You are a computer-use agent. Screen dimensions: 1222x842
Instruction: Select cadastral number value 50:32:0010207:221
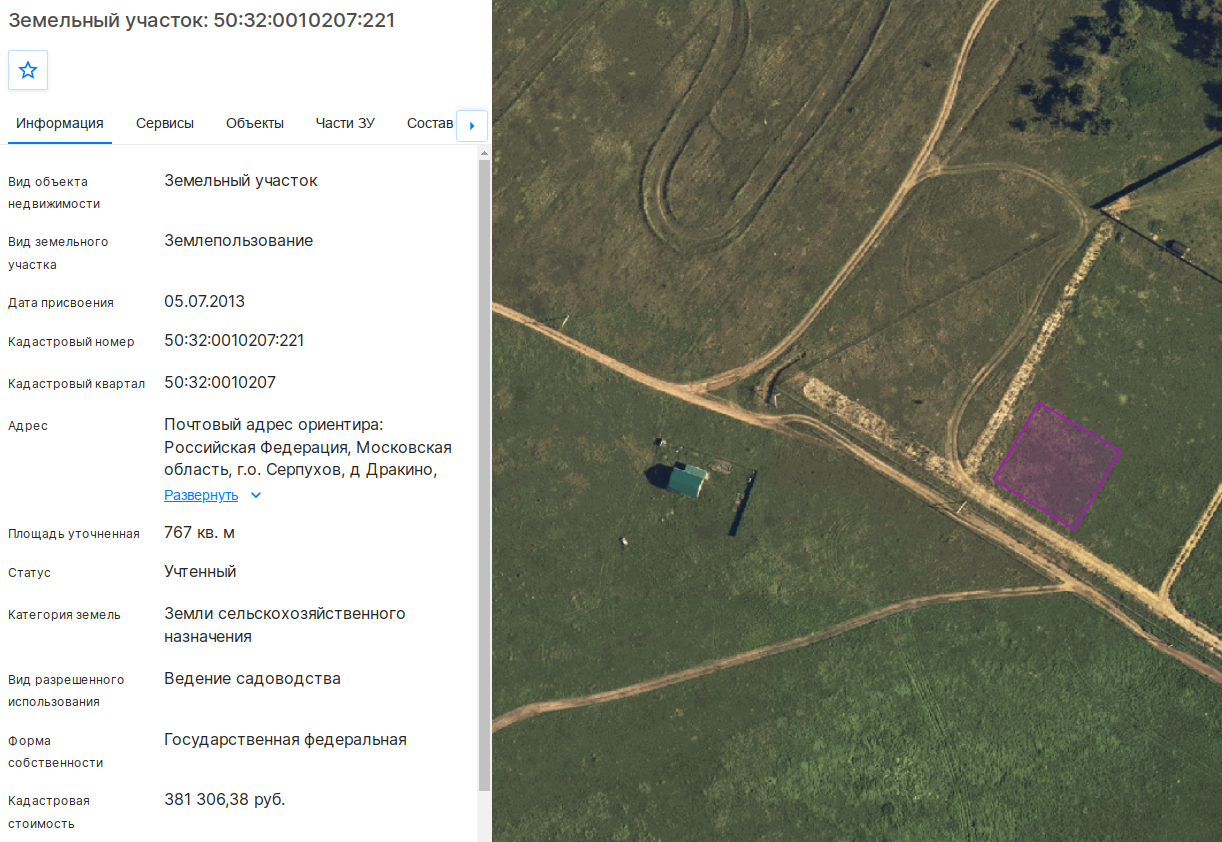234,341
